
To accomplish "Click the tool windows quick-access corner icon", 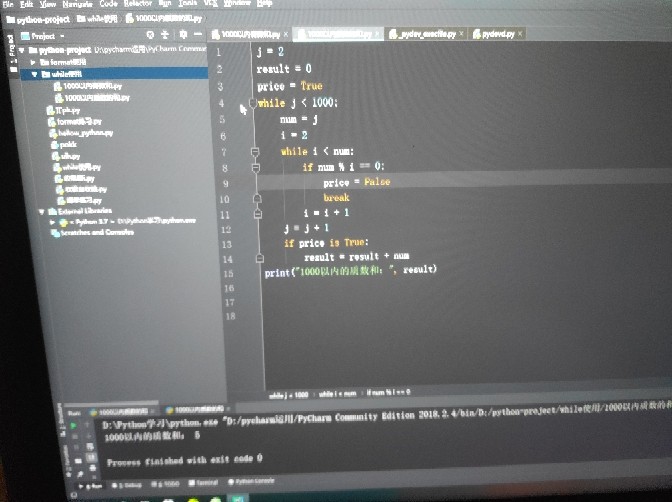I will point(73,496).
